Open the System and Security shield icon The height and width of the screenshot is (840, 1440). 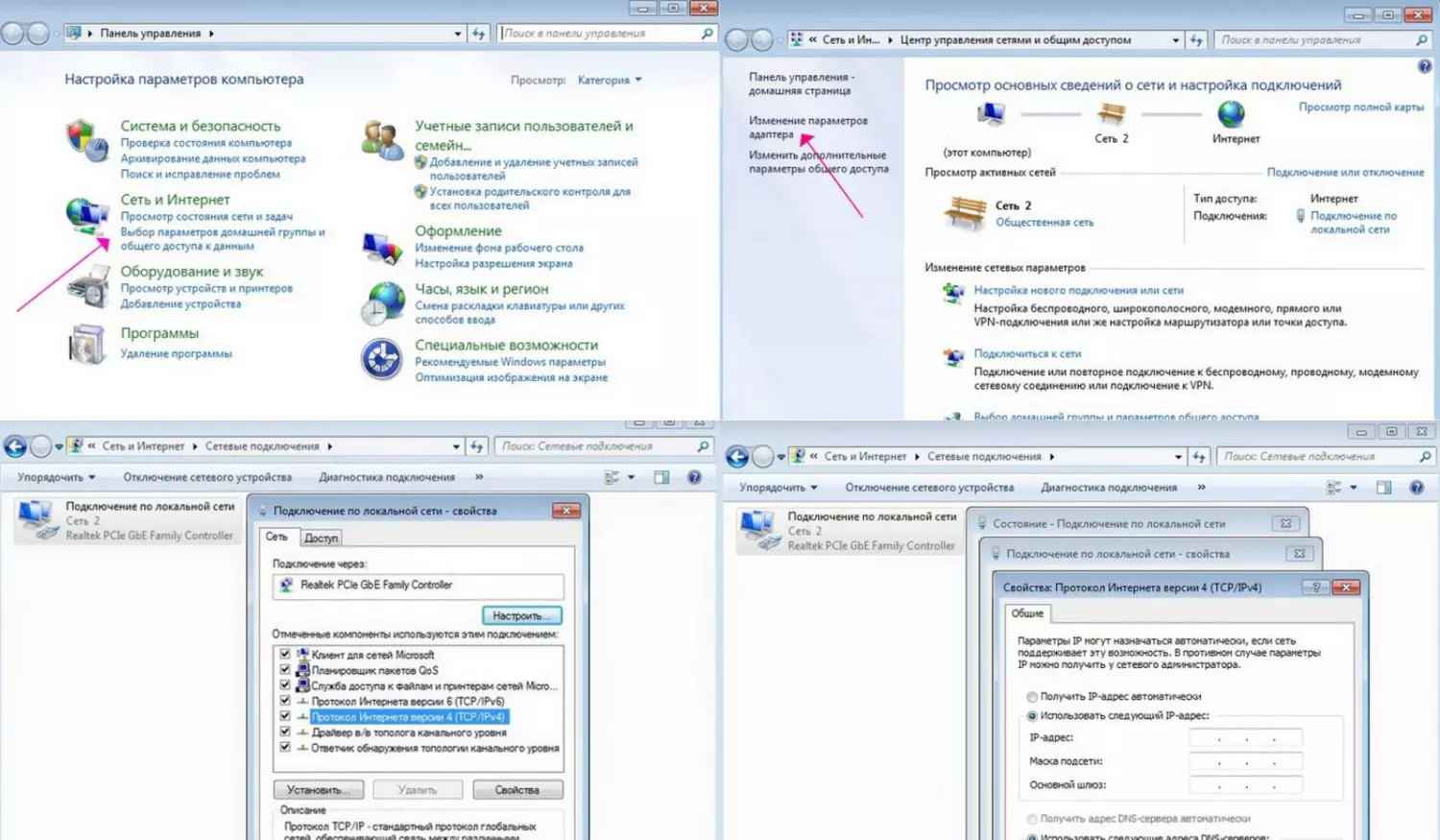86,140
